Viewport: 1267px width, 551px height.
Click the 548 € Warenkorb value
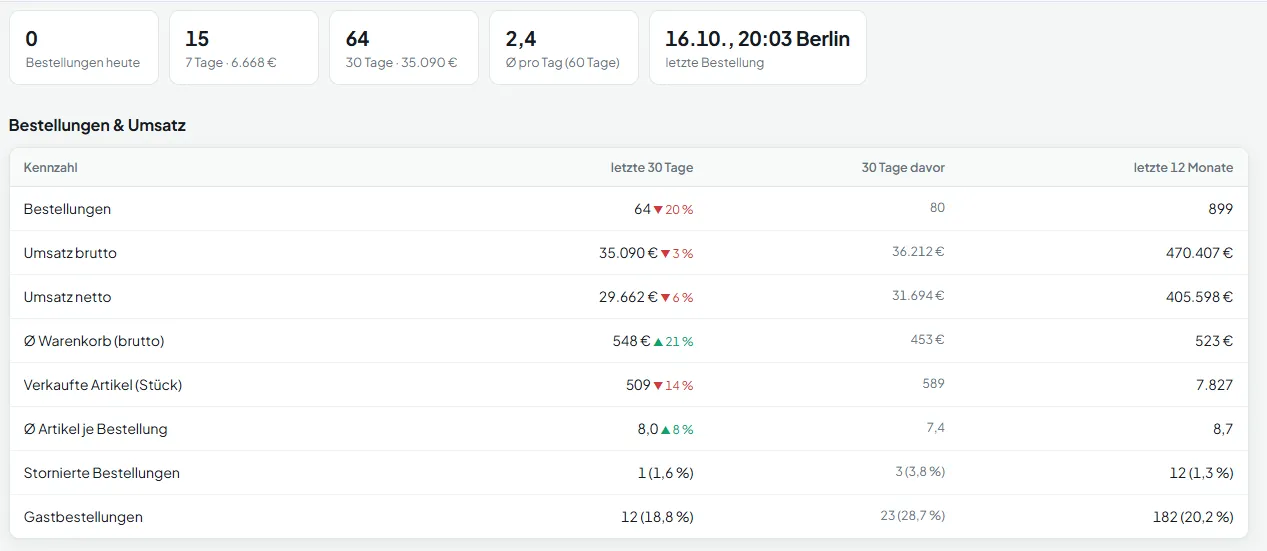click(632, 341)
